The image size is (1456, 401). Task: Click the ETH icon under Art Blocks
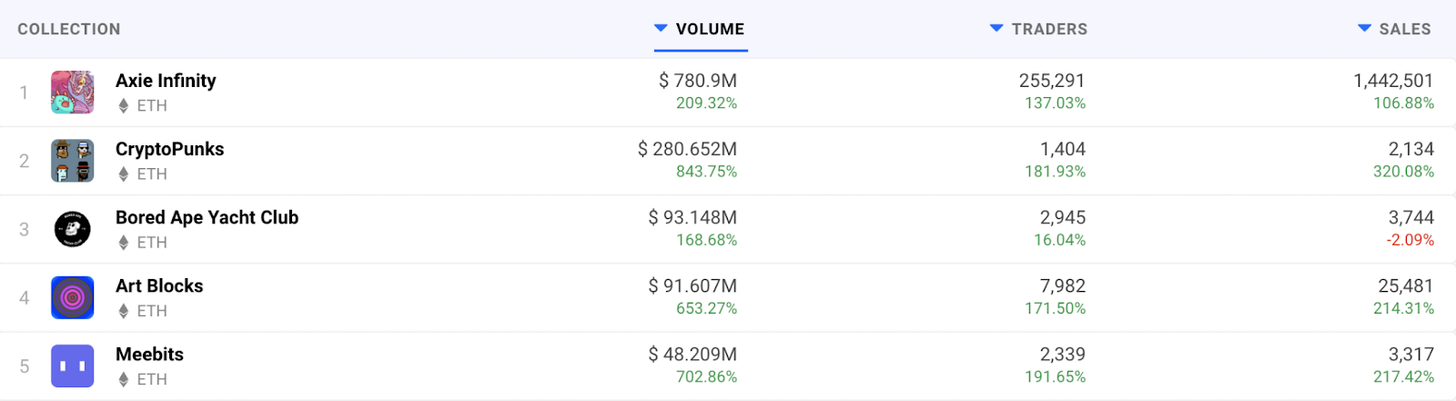(x=124, y=311)
